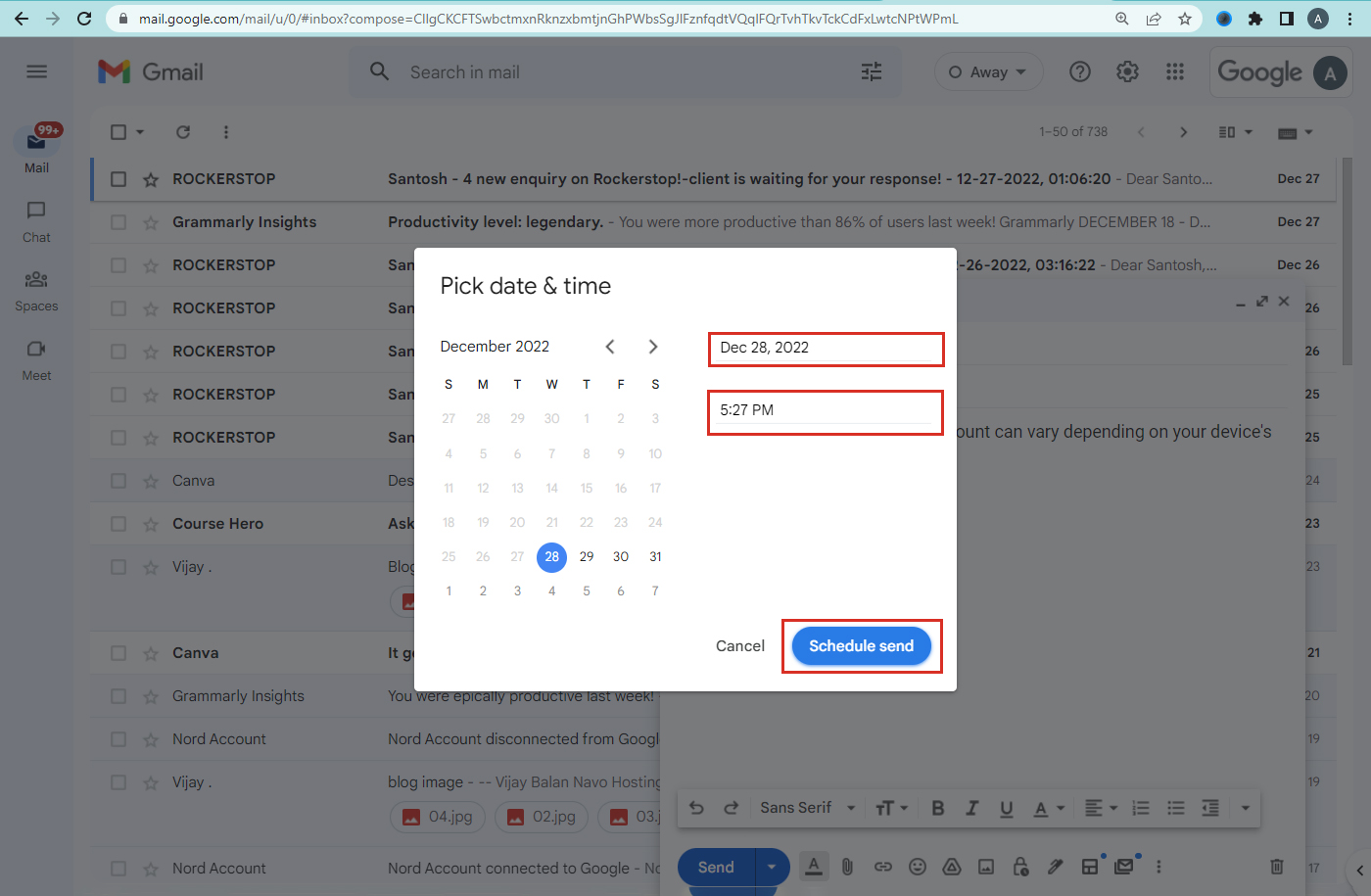Open the font size dropdown
Viewport: 1371px width, 896px height.
point(891,808)
